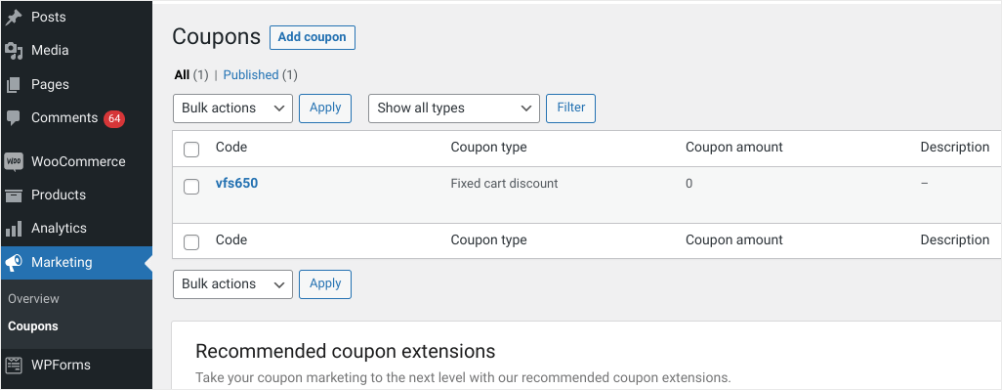Click the Add coupon button
1002x390 pixels.
point(312,37)
